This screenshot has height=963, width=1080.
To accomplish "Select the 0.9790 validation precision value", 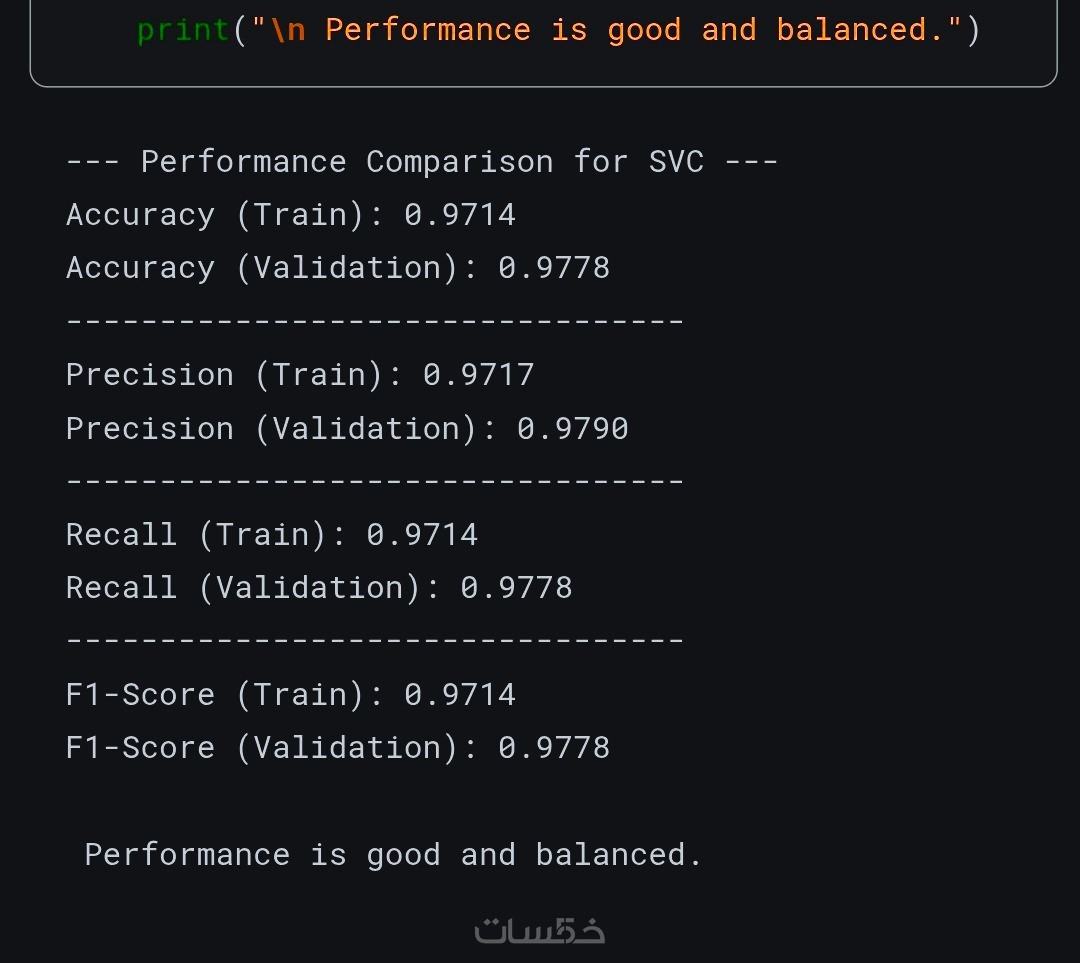I will click(572, 428).
